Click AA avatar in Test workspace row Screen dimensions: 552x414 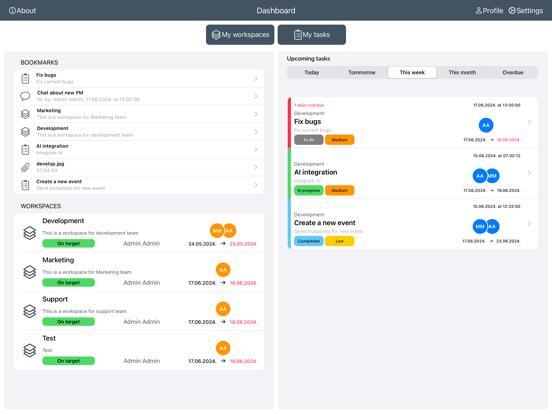pyautogui.click(x=223, y=348)
